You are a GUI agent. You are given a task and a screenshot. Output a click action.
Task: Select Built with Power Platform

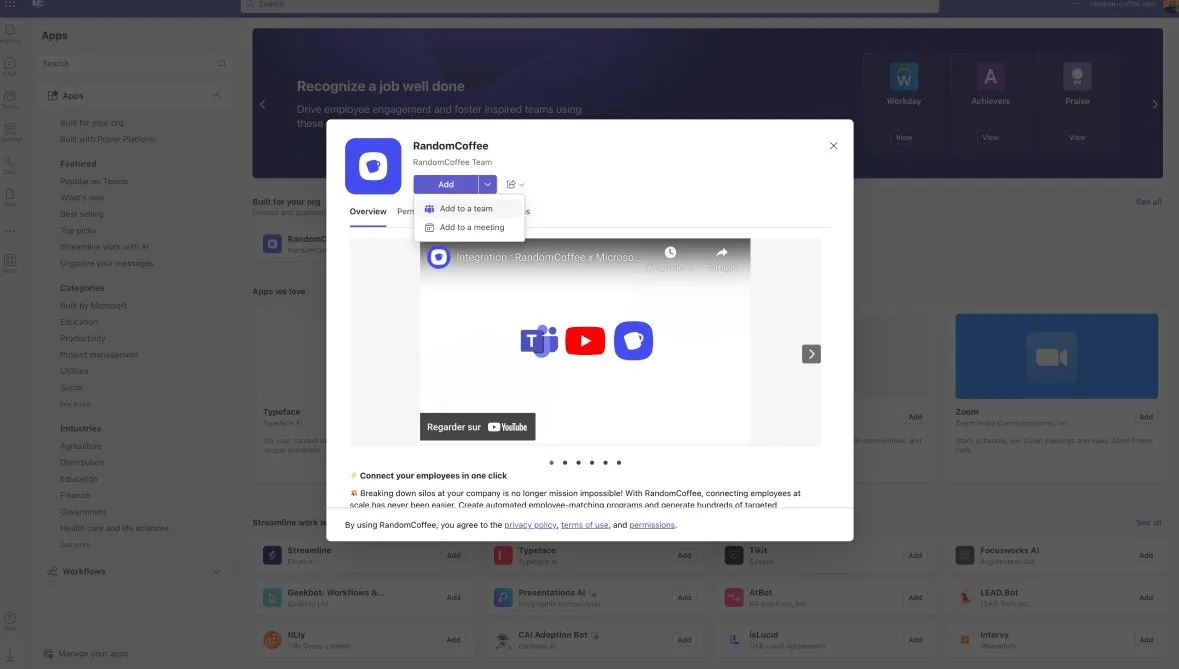[108, 139]
